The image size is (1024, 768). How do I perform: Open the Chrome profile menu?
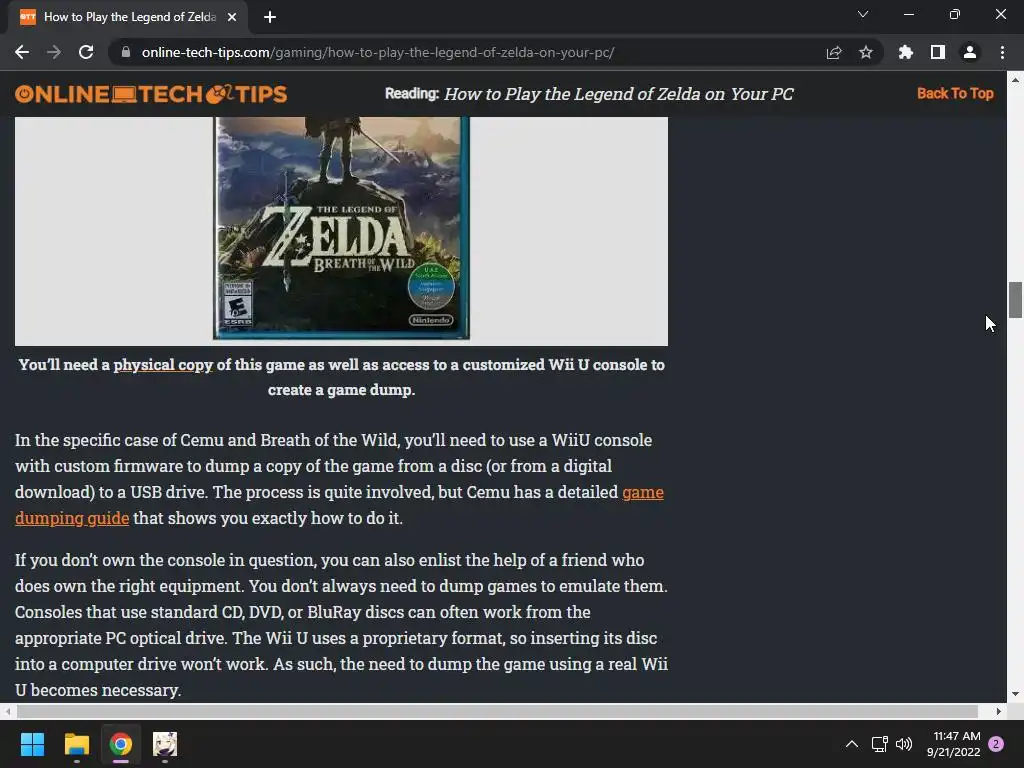pos(970,52)
